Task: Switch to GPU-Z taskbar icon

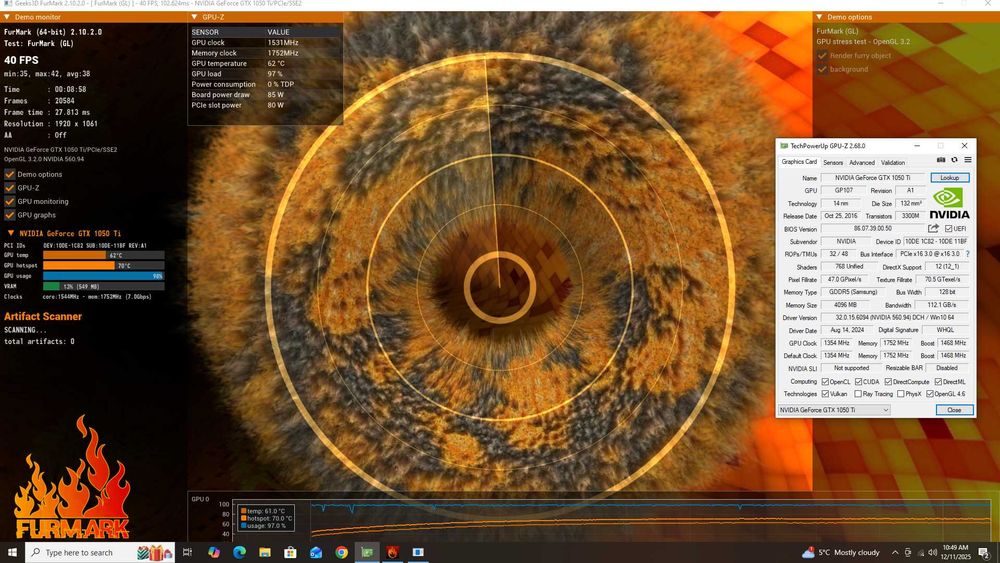Action: [367, 552]
